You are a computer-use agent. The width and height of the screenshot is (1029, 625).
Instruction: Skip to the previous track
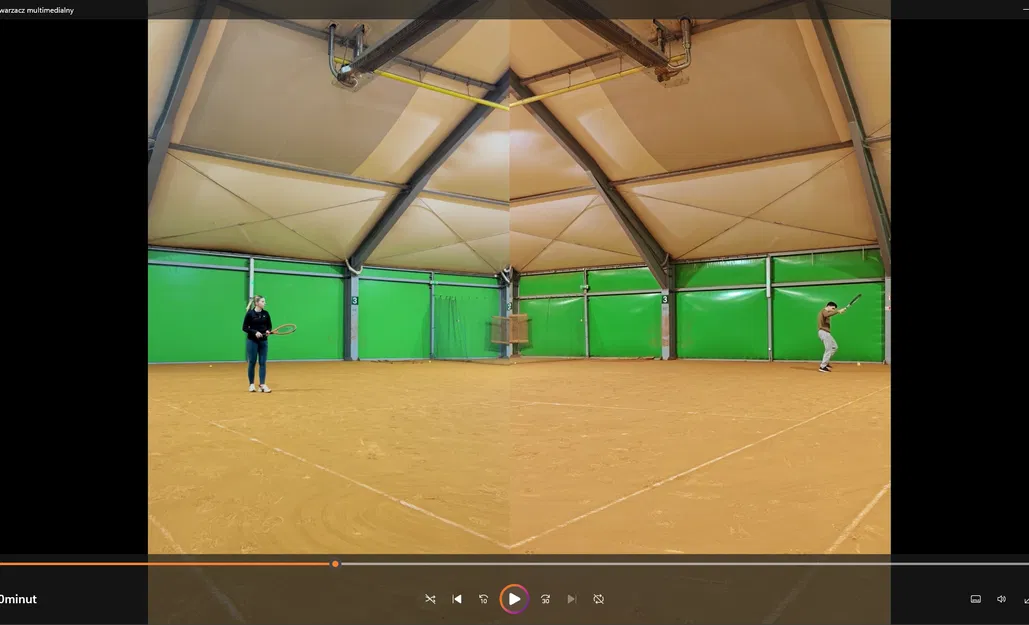pyautogui.click(x=456, y=598)
